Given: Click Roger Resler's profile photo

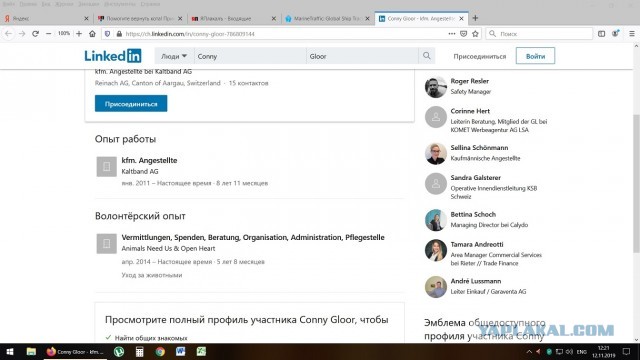Looking at the screenshot, I should (x=436, y=87).
